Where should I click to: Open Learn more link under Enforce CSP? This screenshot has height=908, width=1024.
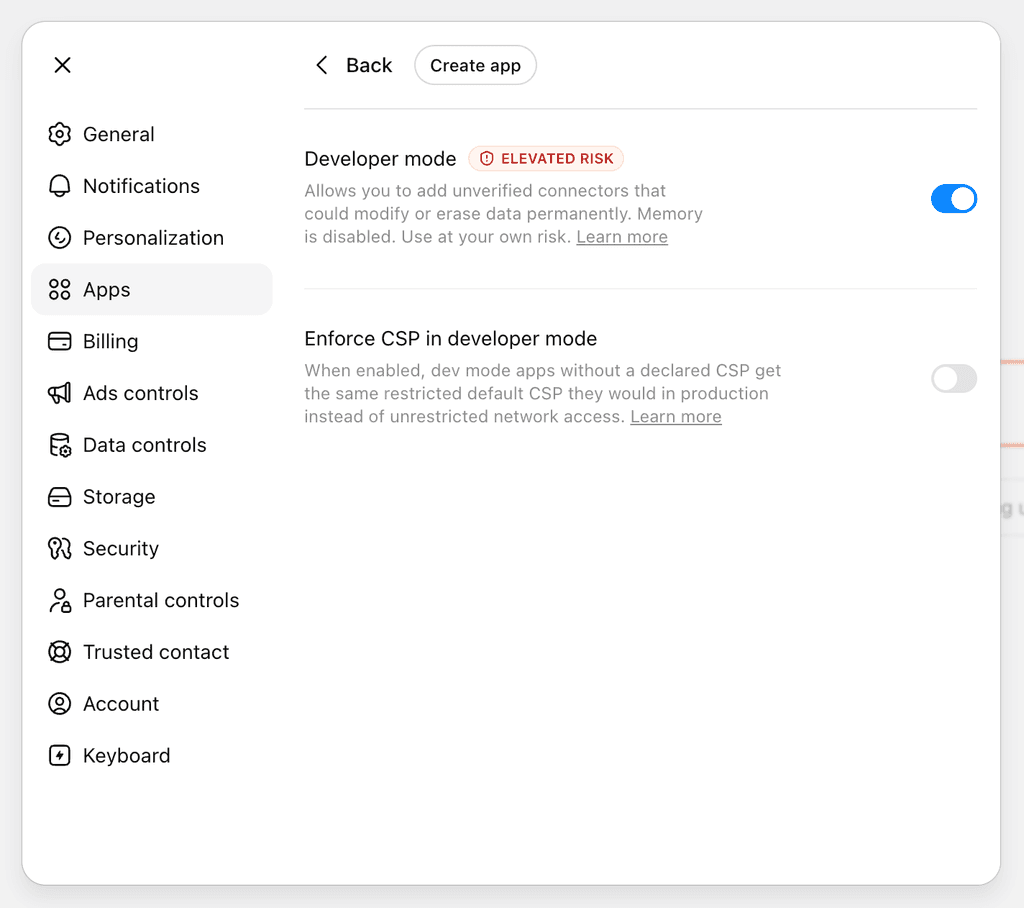click(x=676, y=416)
